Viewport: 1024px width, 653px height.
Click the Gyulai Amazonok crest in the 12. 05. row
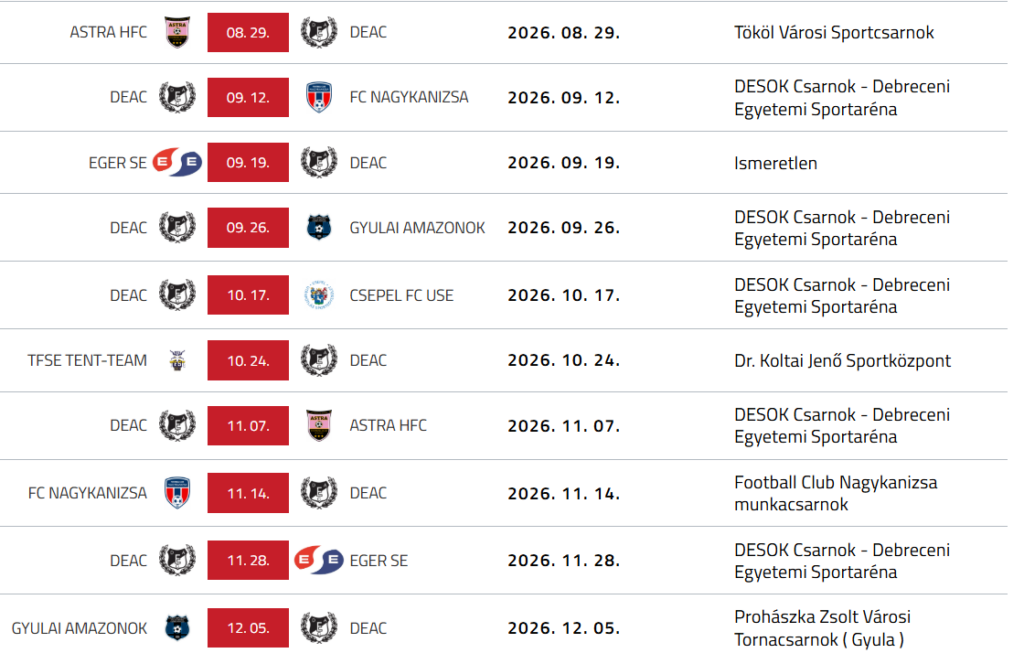(177, 628)
